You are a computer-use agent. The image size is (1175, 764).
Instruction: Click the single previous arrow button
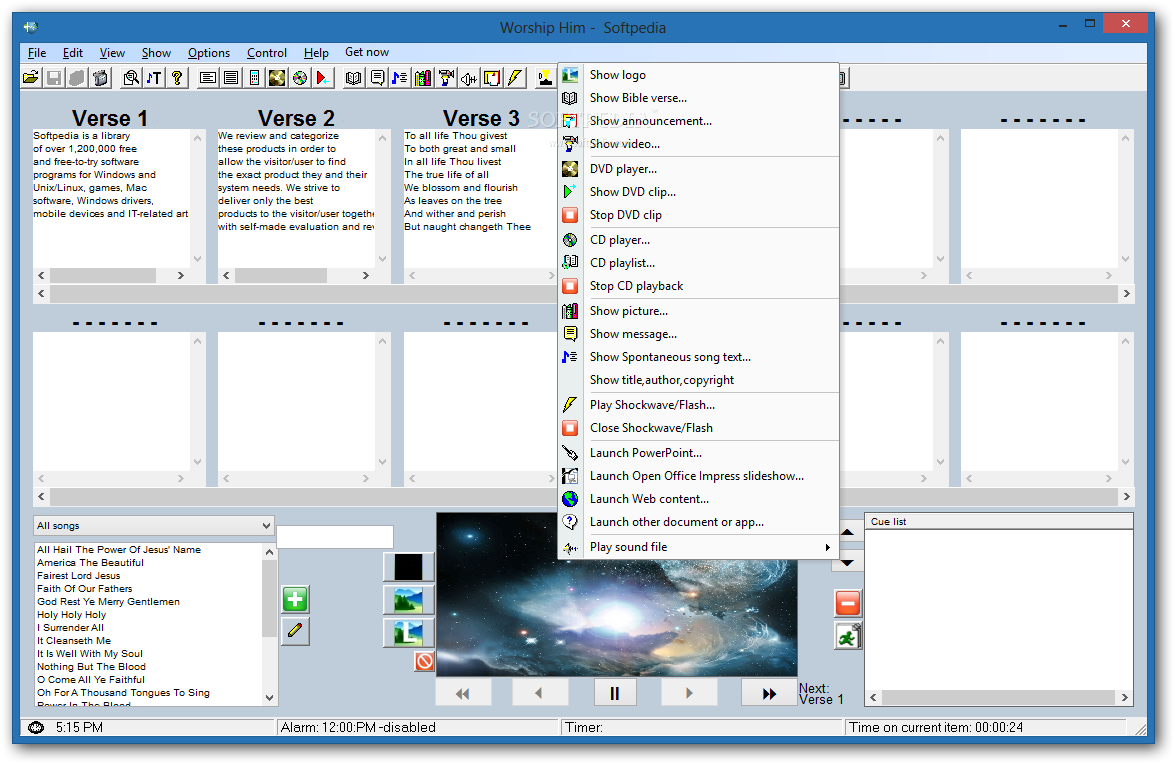pos(539,694)
